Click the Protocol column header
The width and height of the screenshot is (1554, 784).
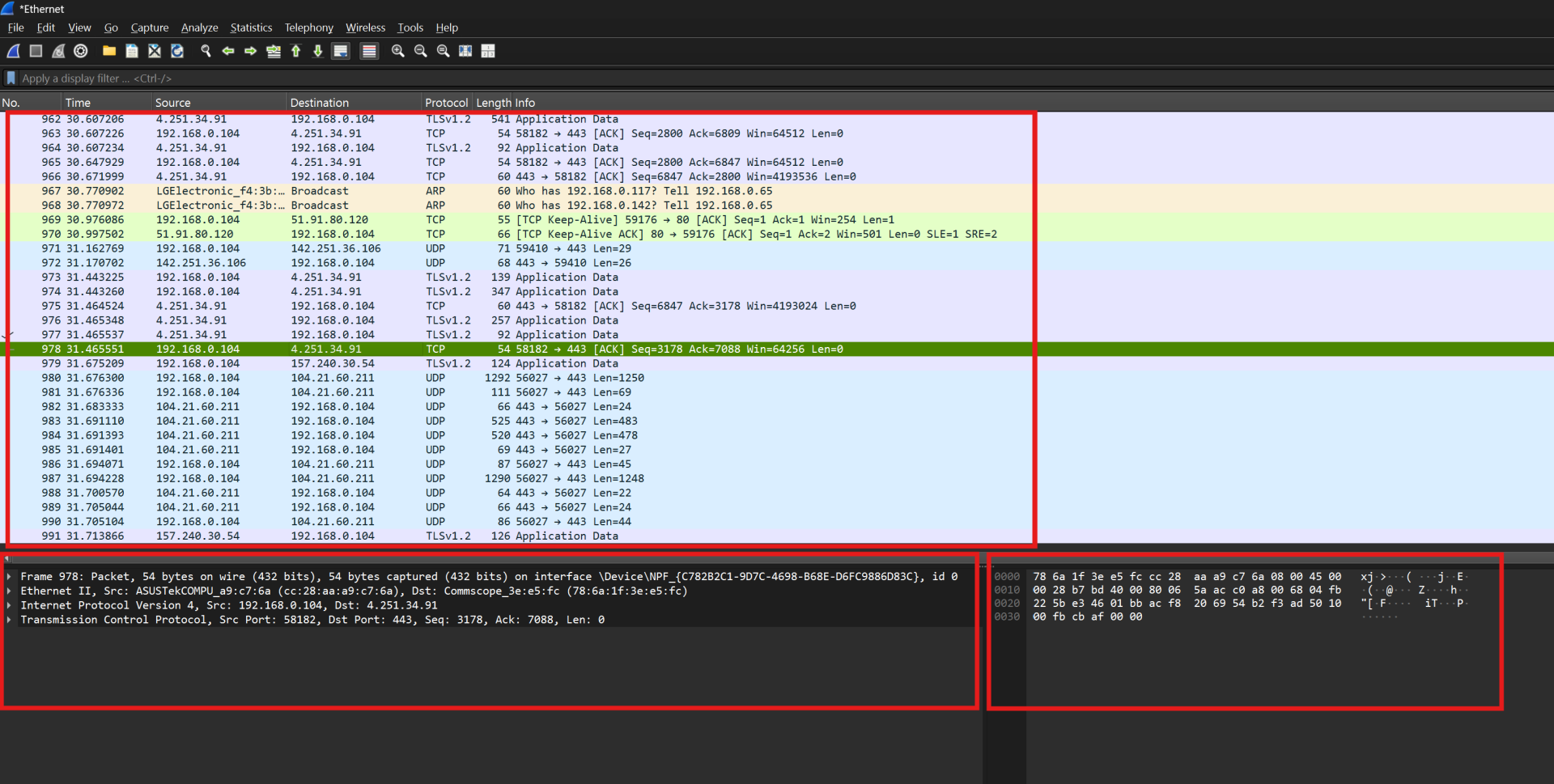click(446, 103)
